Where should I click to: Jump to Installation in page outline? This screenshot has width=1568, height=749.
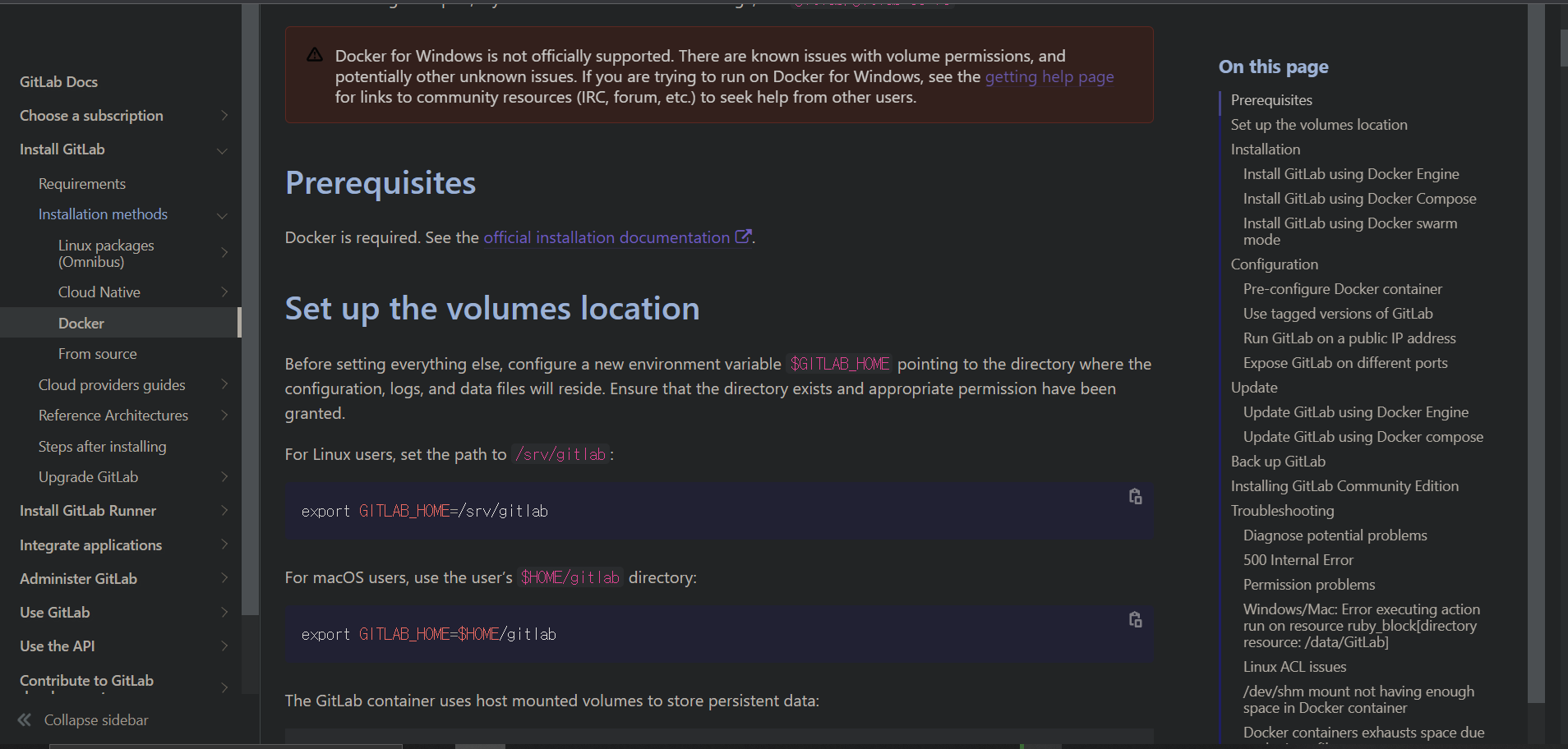coord(1266,149)
